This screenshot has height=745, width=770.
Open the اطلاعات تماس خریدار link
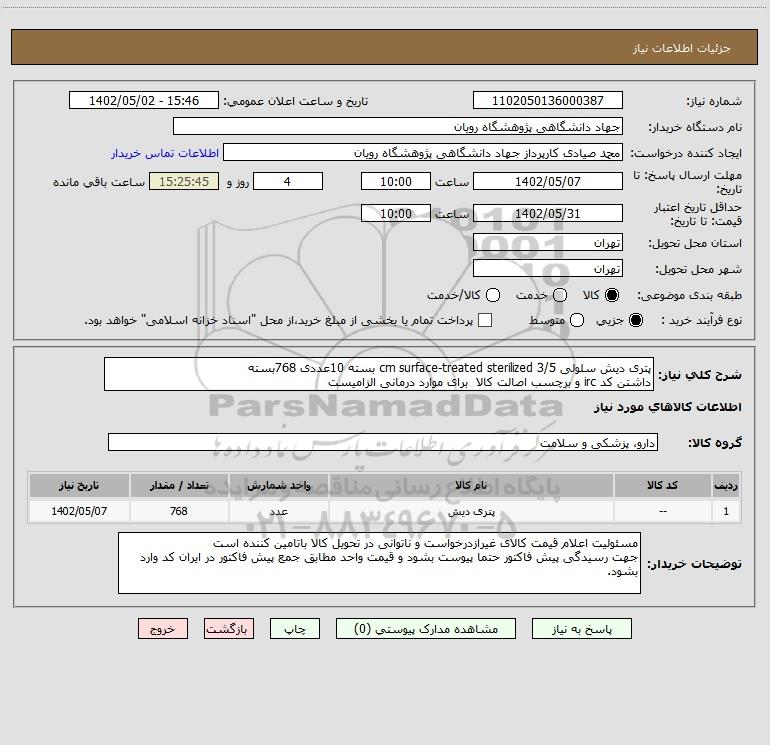[x=165, y=153]
